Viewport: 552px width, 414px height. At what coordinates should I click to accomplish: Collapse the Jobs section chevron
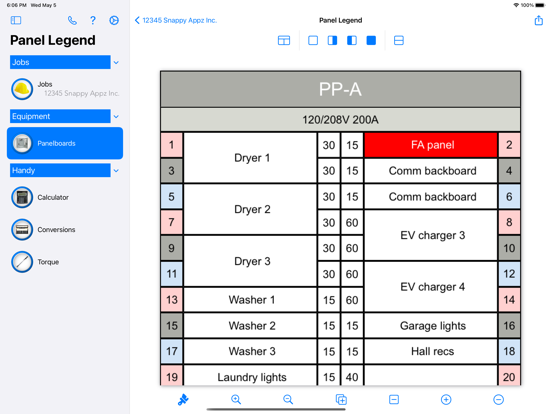(x=116, y=62)
